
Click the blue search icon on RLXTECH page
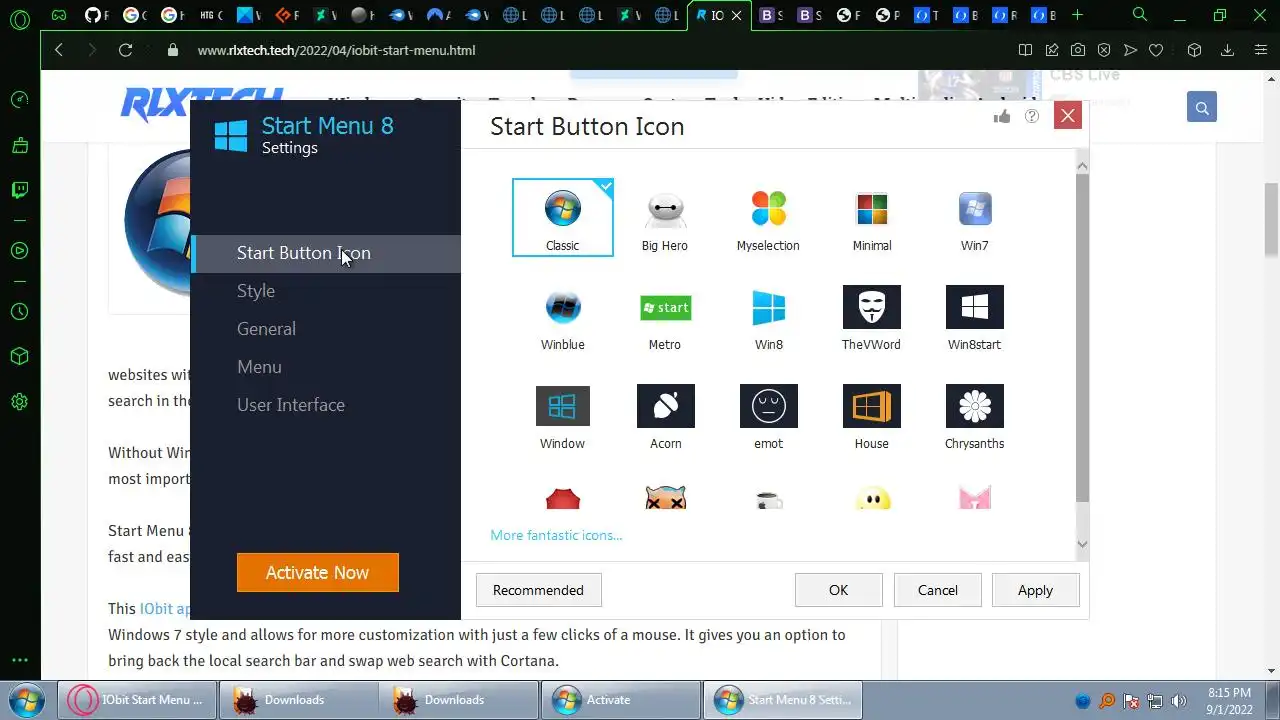(1202, 107)
